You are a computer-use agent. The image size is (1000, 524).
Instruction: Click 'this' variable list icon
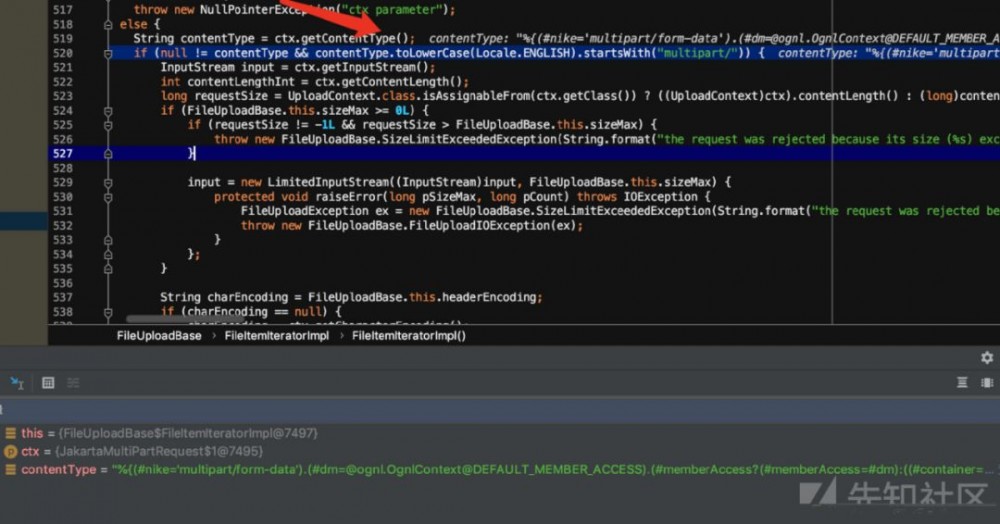(10, 433)
